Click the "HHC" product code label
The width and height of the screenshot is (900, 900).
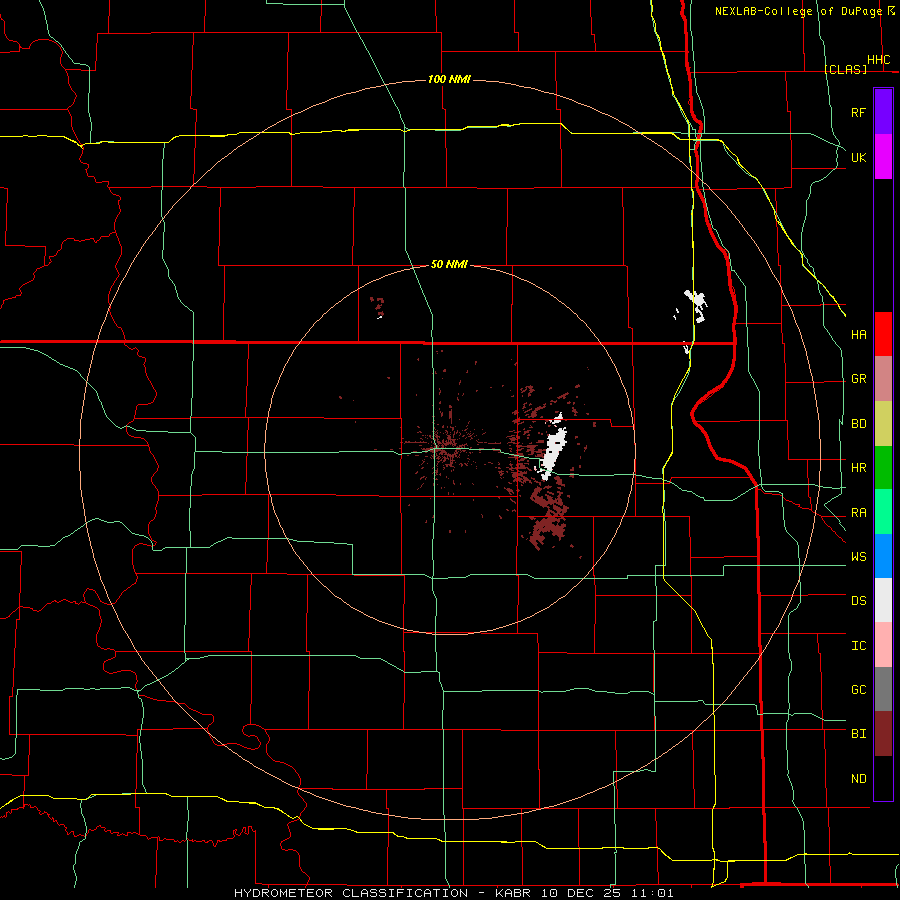879,60
